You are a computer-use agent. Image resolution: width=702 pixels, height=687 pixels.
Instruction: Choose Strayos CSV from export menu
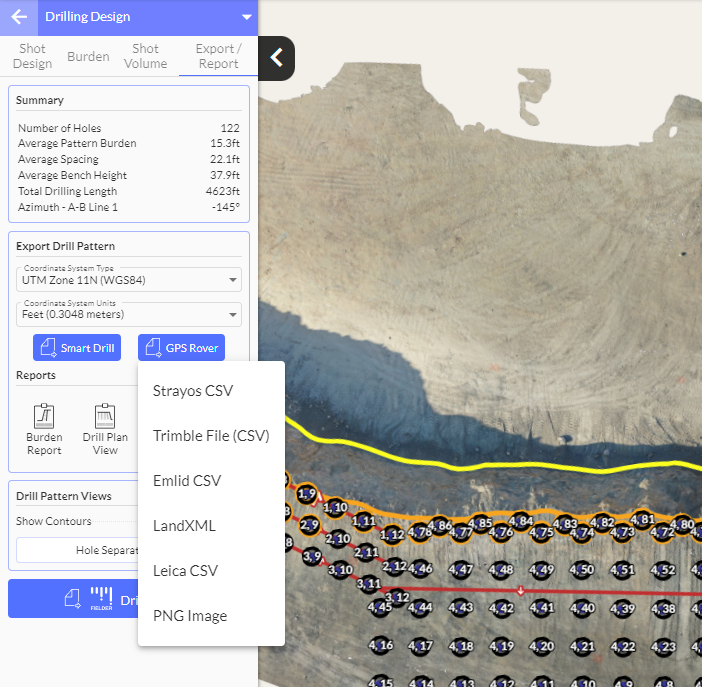click(x=193, y=391)
